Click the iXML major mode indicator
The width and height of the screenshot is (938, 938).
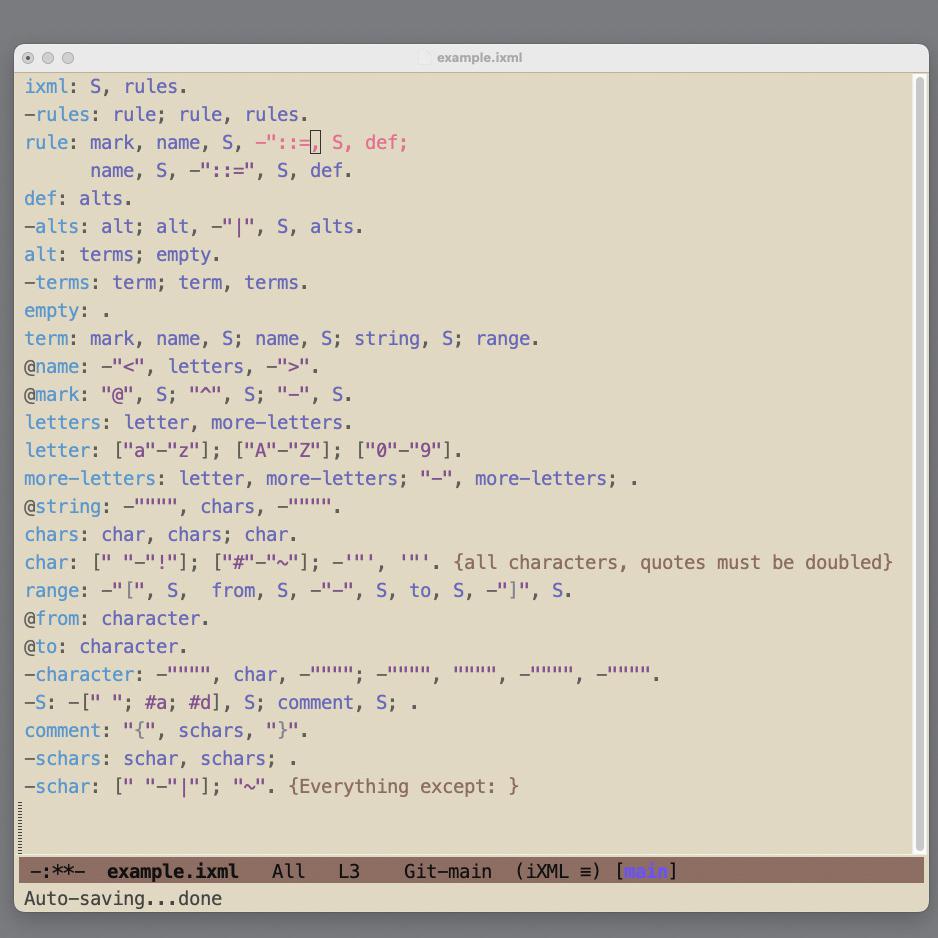click(x=558, y=871)
